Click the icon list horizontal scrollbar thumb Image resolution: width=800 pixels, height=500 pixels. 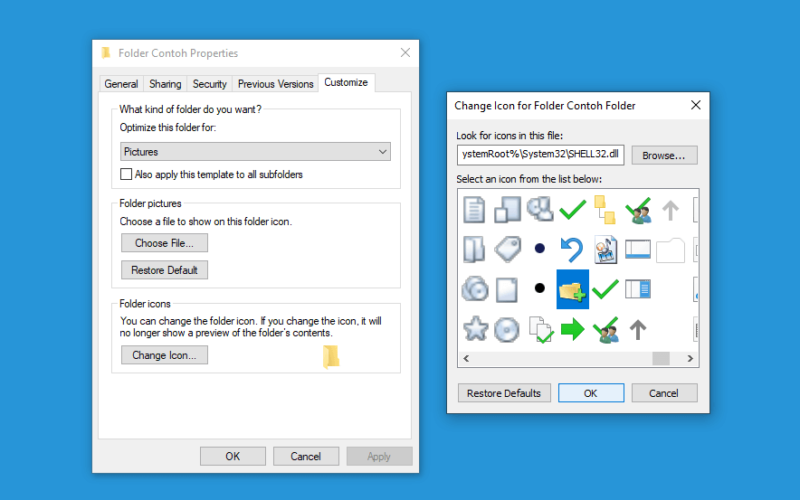[661, 358]
